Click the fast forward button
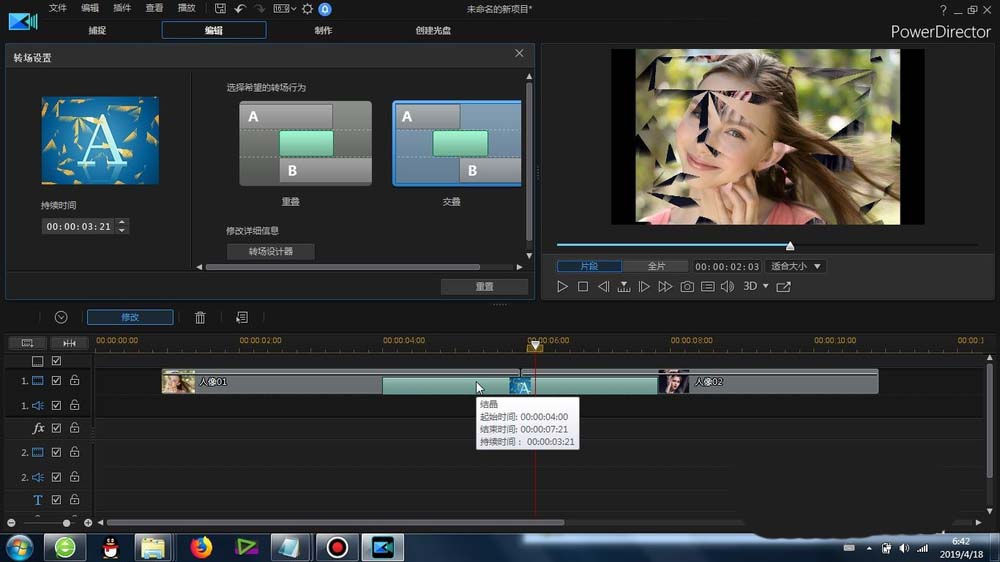 click(665, 286)
